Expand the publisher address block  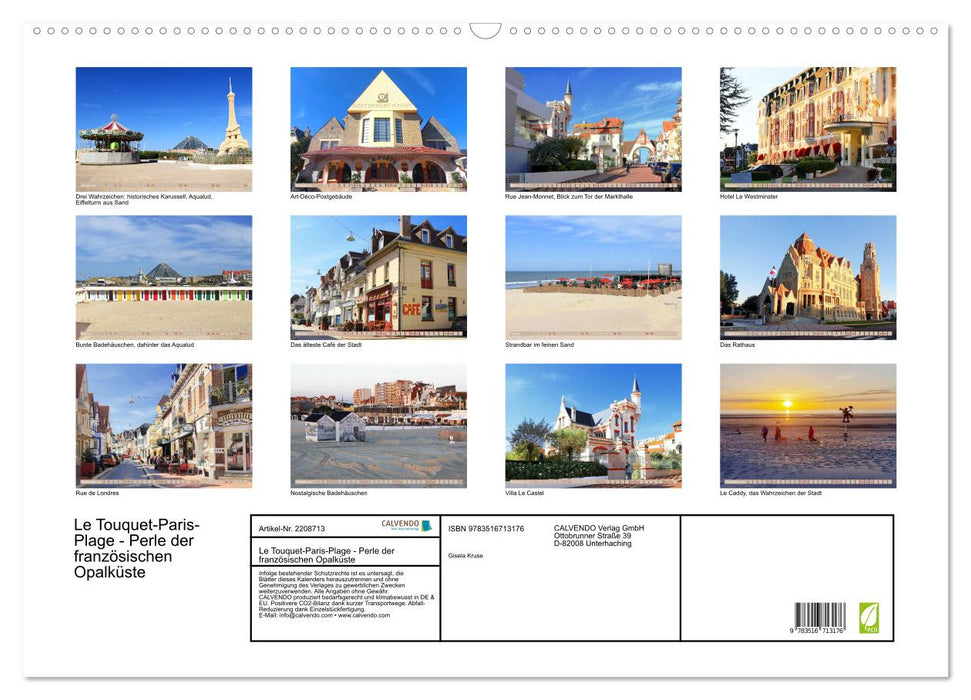click(600, 533)
